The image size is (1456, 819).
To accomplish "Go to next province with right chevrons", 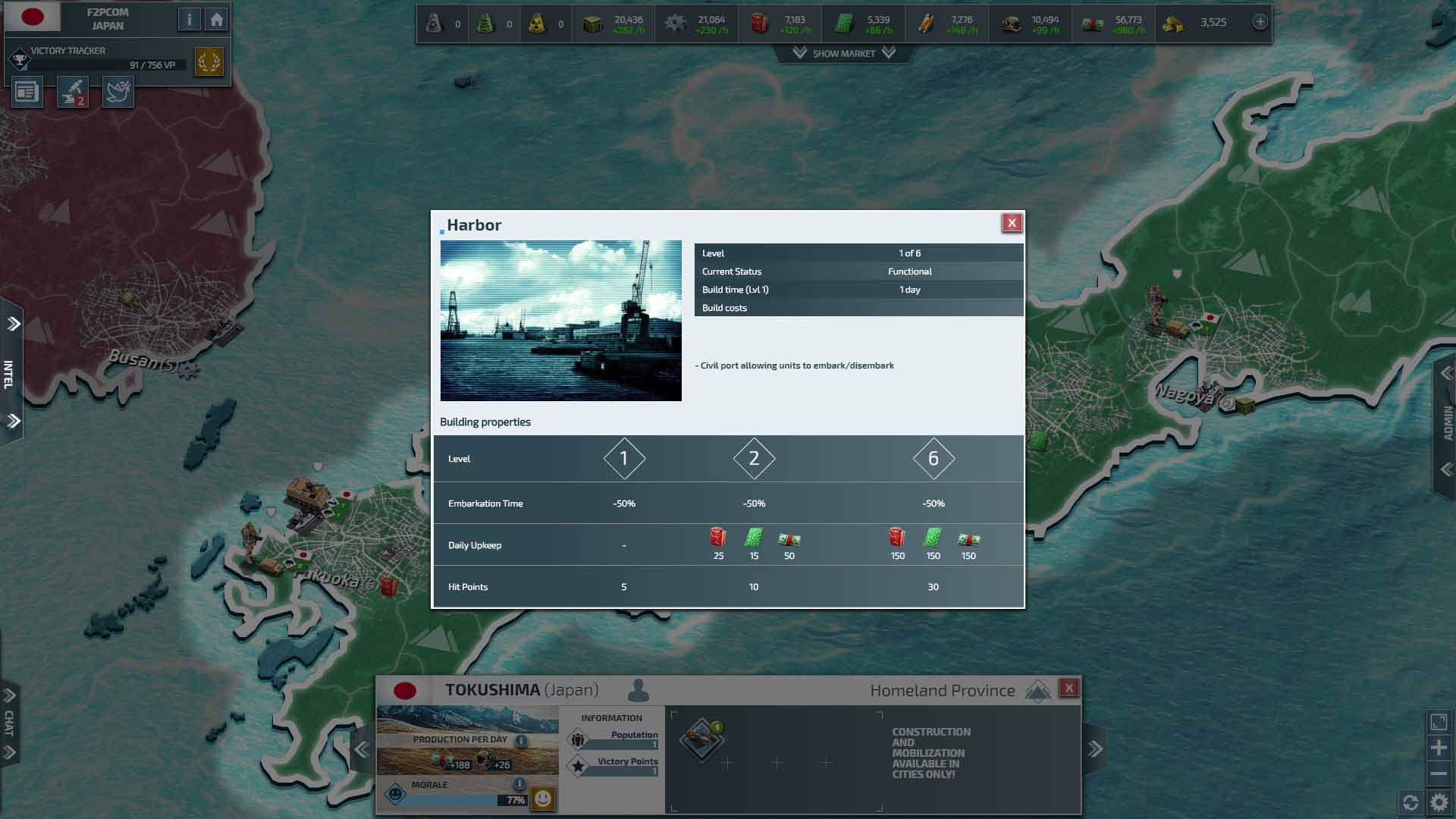I will [1095, 749].
